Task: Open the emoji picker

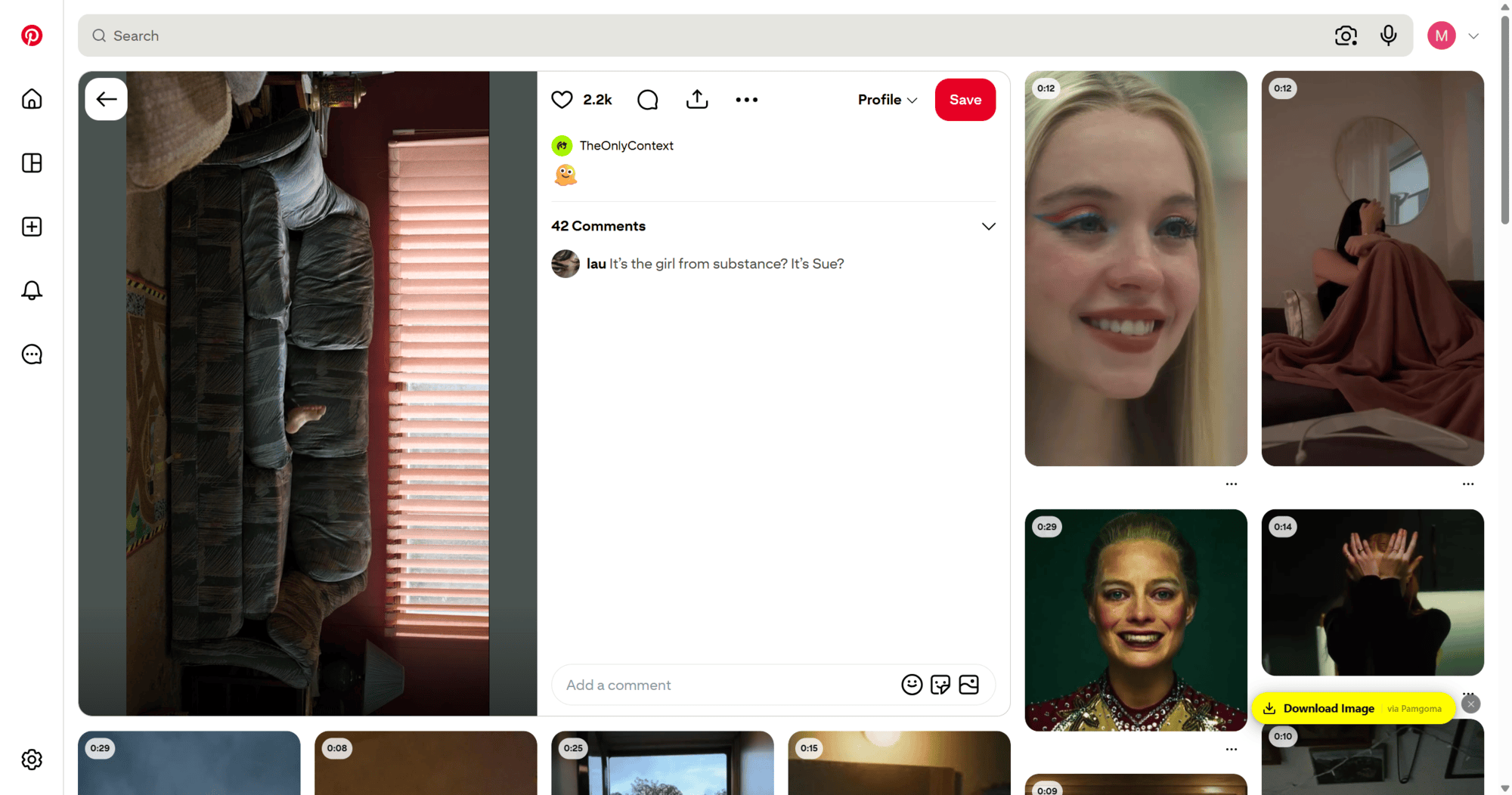Action: (x=912, y=685)
